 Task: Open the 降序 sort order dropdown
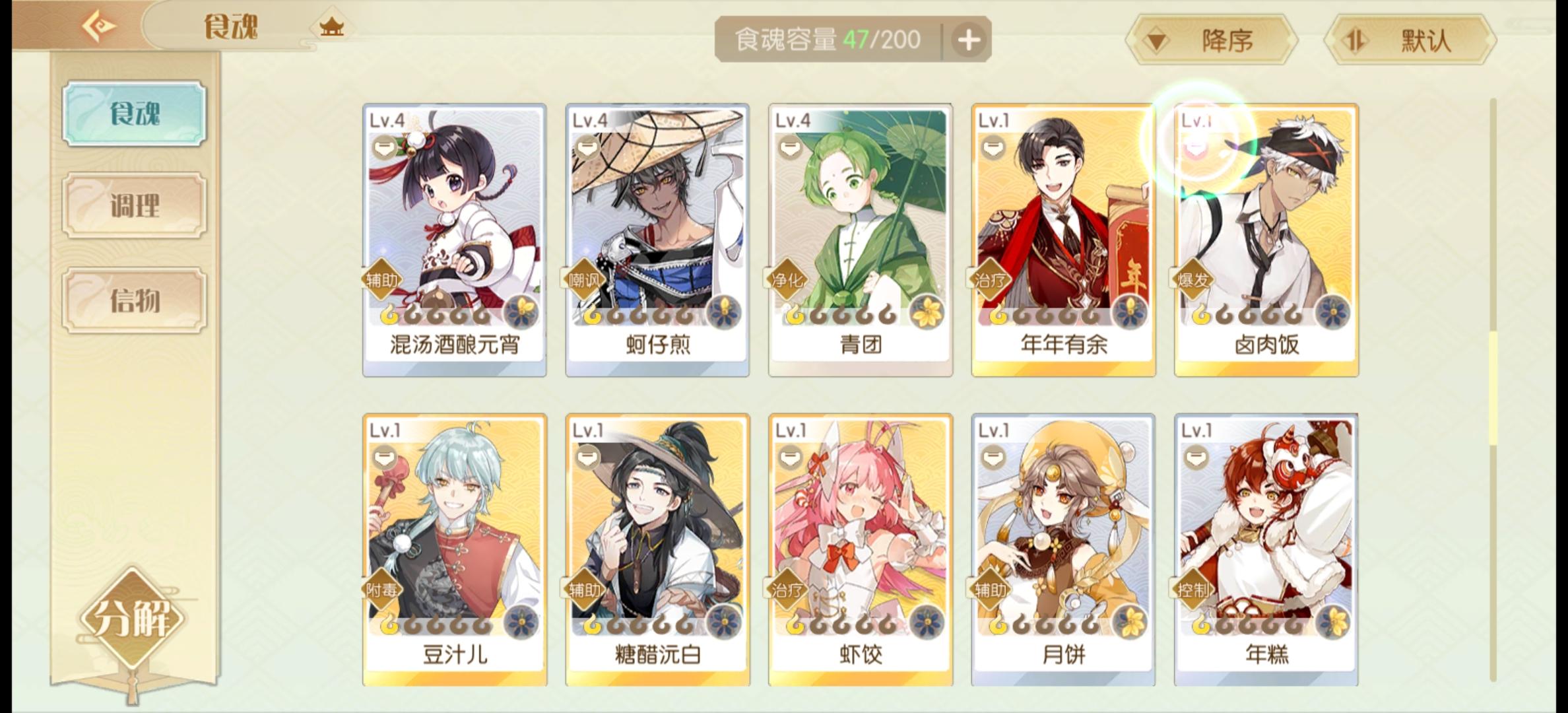point(1212,41)
